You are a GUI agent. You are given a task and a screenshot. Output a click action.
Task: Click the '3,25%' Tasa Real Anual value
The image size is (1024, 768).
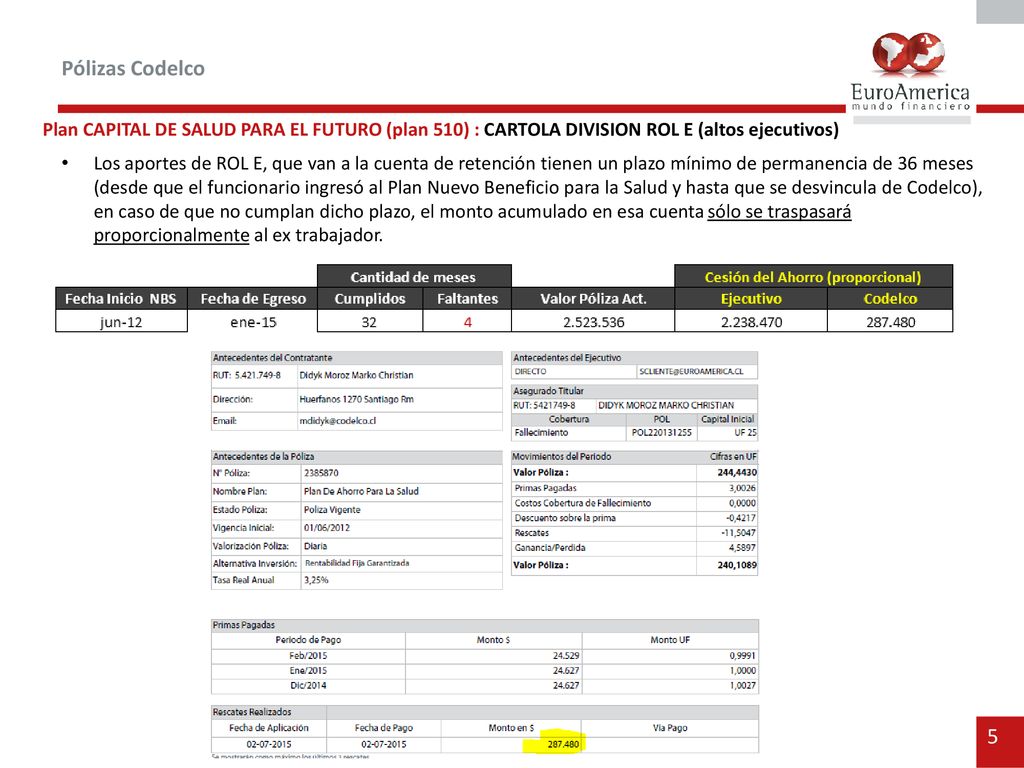point(316,580)
